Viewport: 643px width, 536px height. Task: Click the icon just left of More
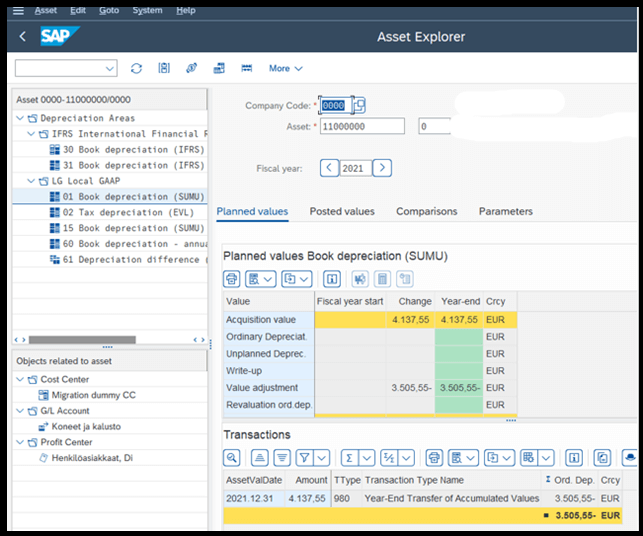[246, 68]
